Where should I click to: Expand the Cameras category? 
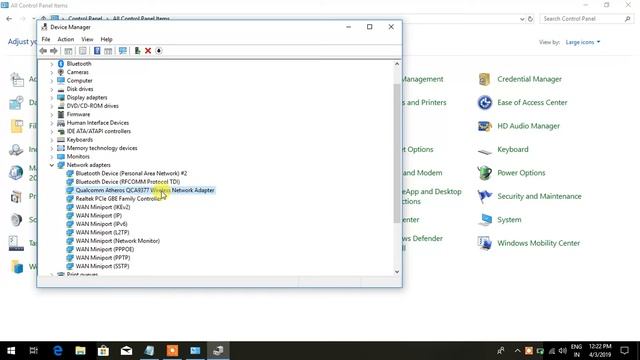(x=52, y=72)
